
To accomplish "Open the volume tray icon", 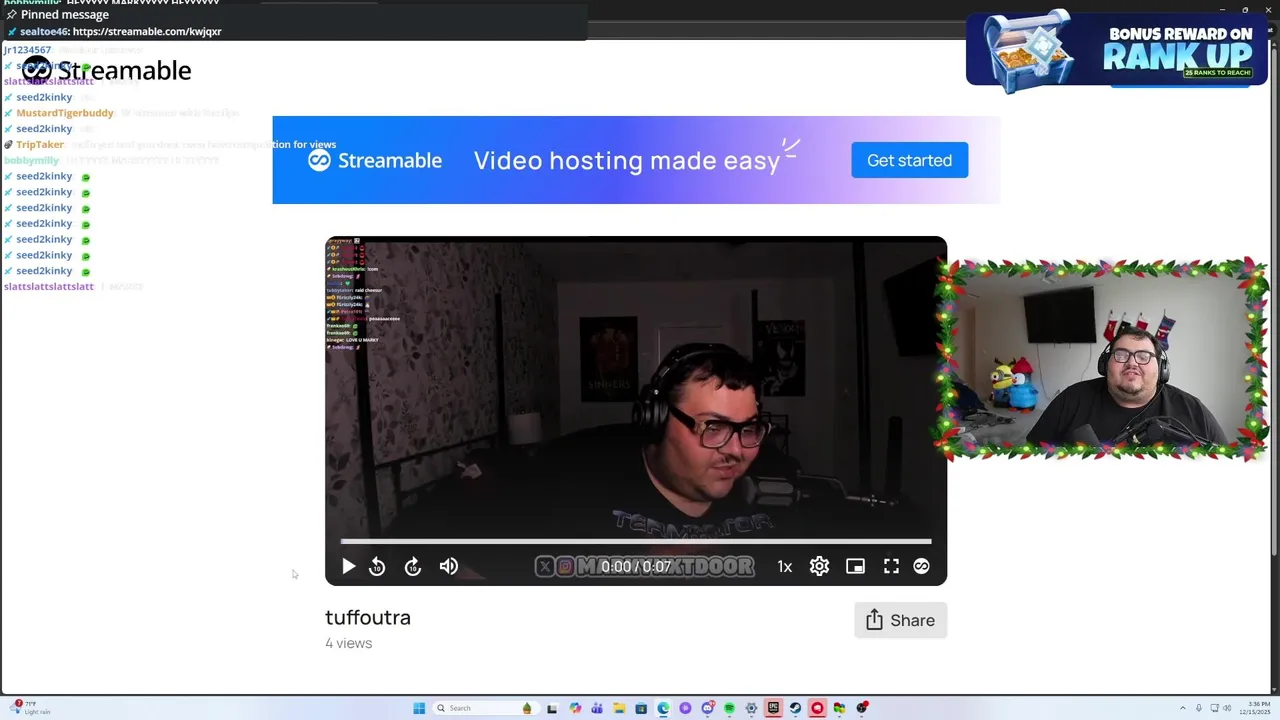I will [x=1227, y=708].
